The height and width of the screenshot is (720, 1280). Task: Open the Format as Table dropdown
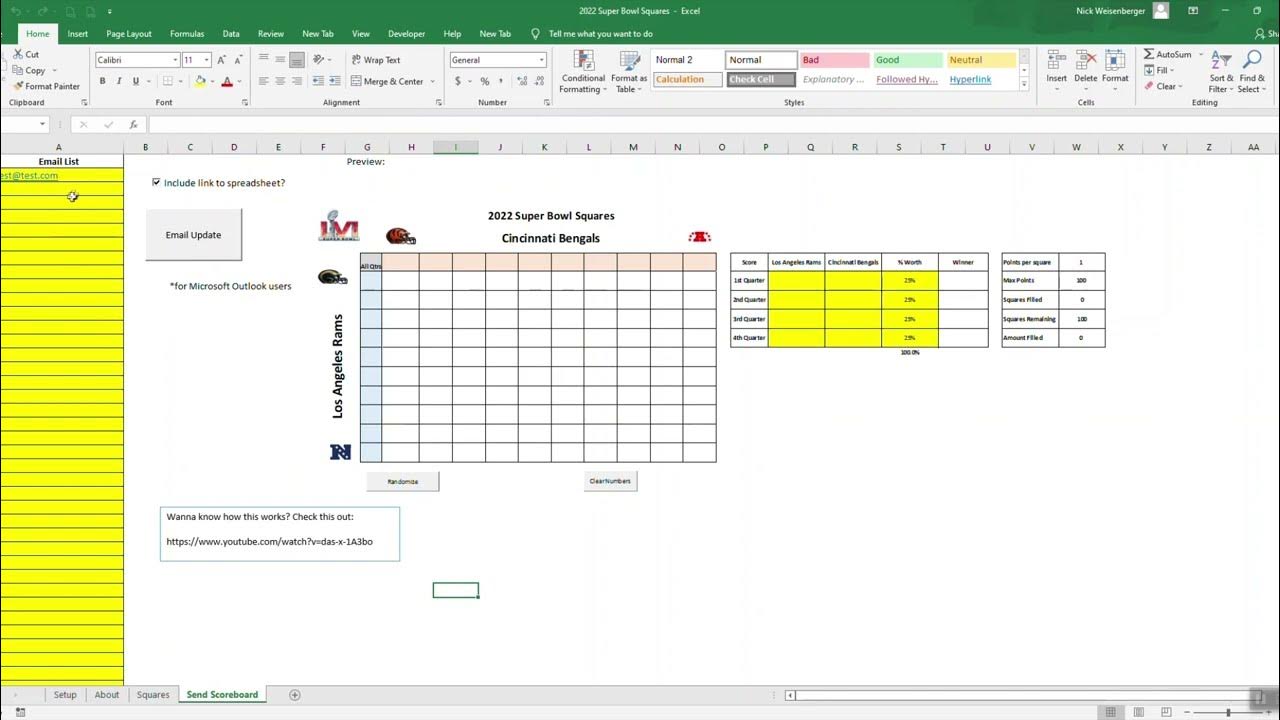(629, 72)
